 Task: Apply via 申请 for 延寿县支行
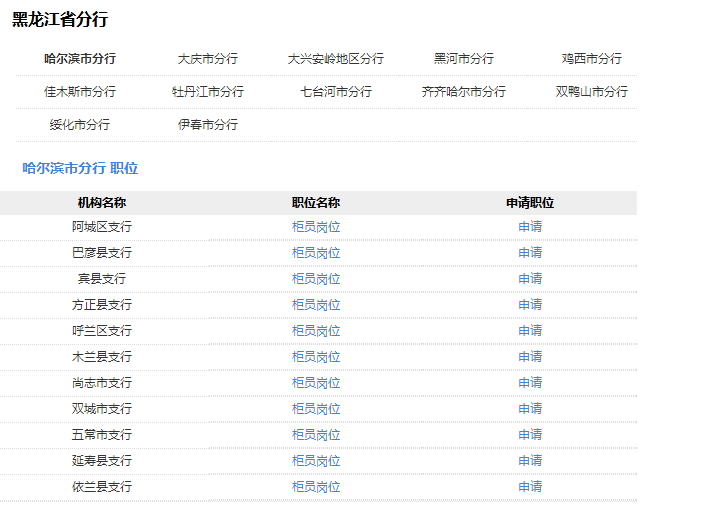click(530, 461)
